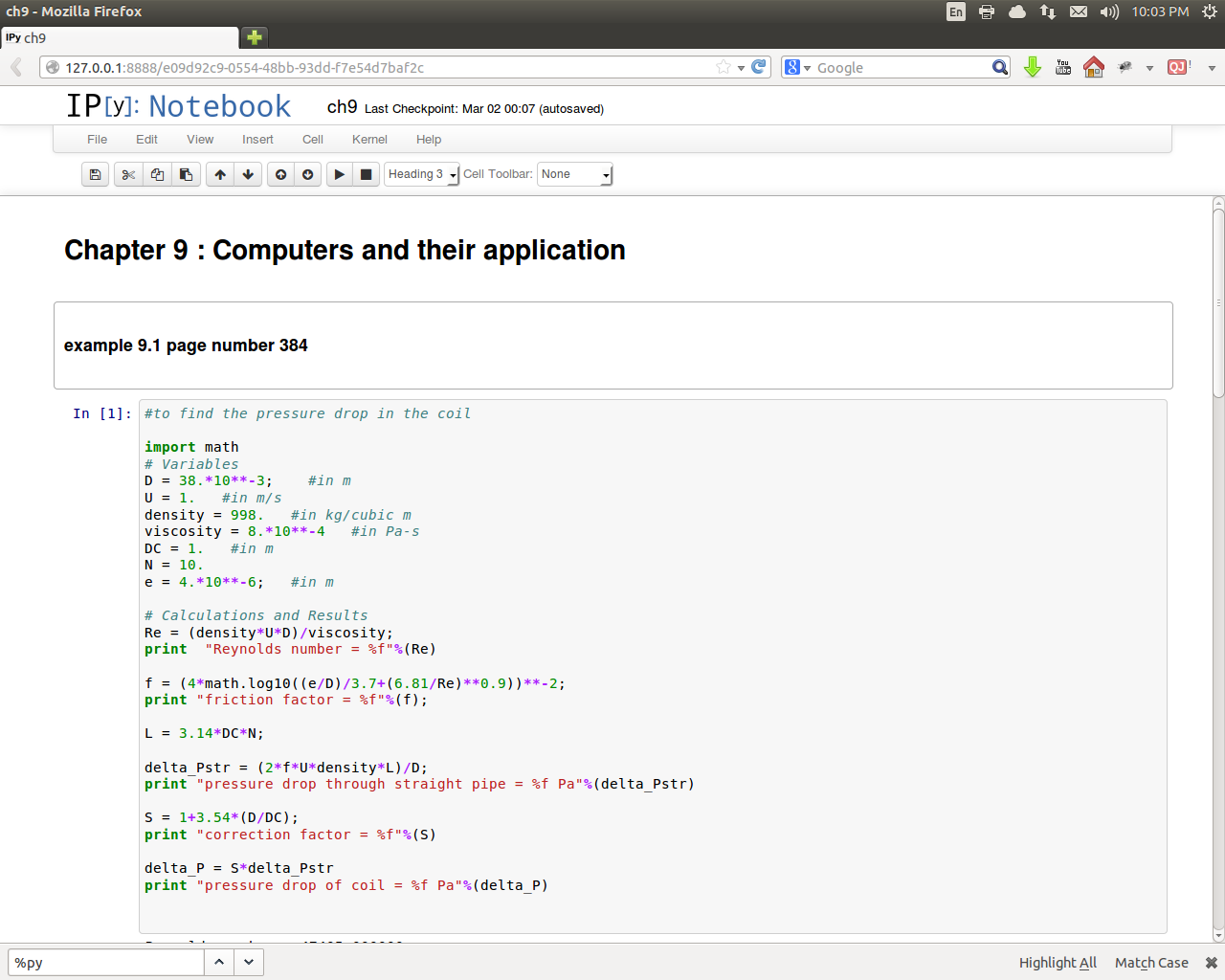Click the find next down-arrow button

249,962
